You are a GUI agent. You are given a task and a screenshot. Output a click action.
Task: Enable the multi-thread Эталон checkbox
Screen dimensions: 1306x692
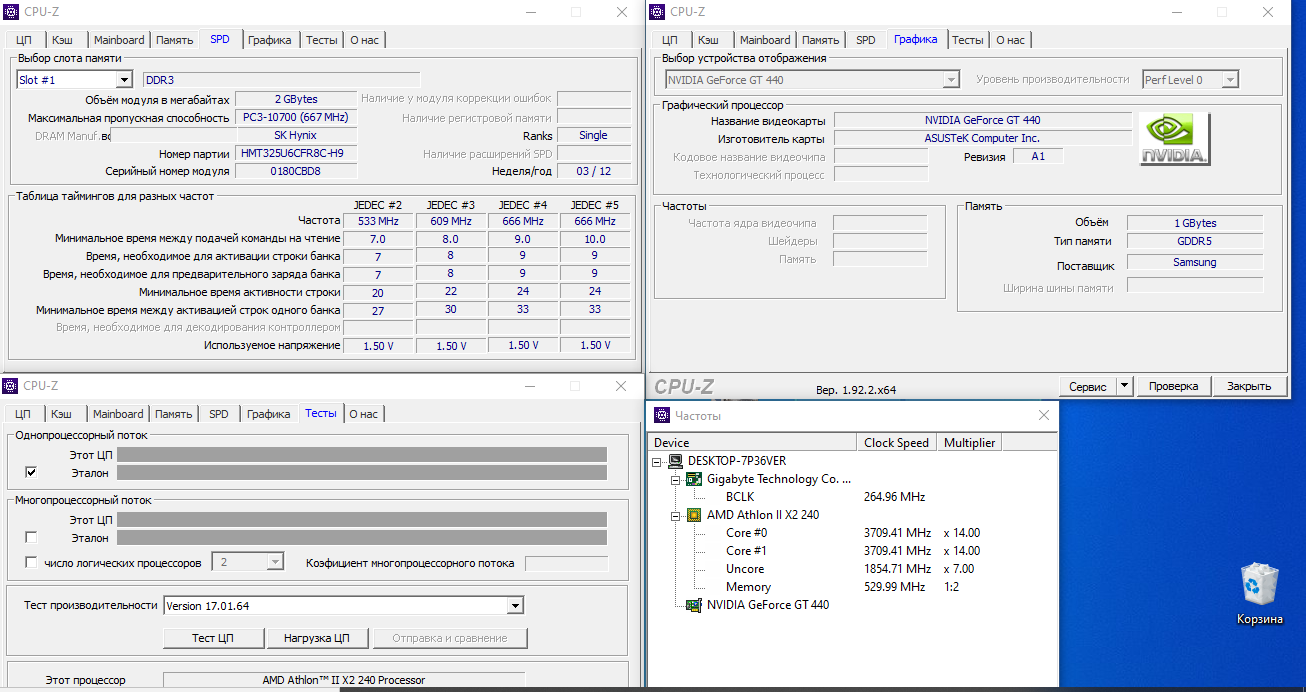click(x=31, y=537)
